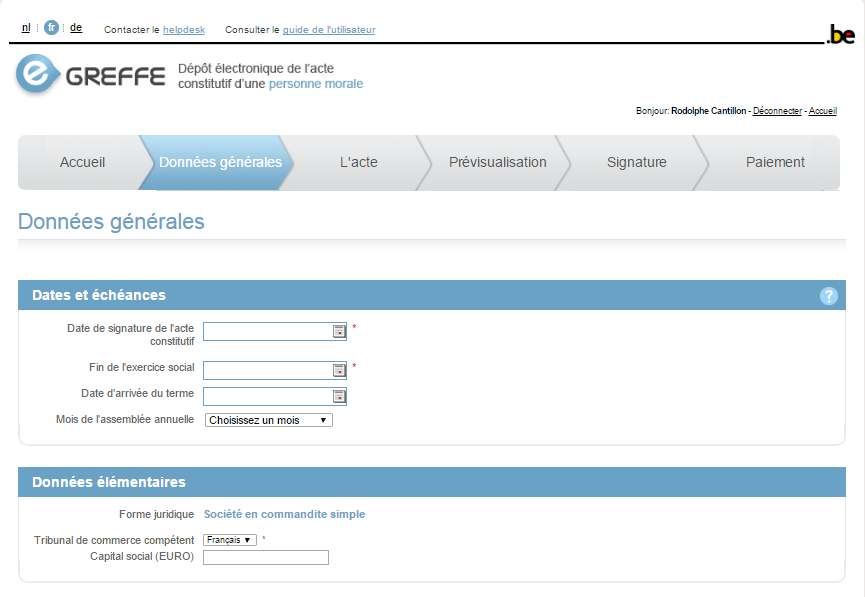Focus the date de signature text field

pos(266,332)
